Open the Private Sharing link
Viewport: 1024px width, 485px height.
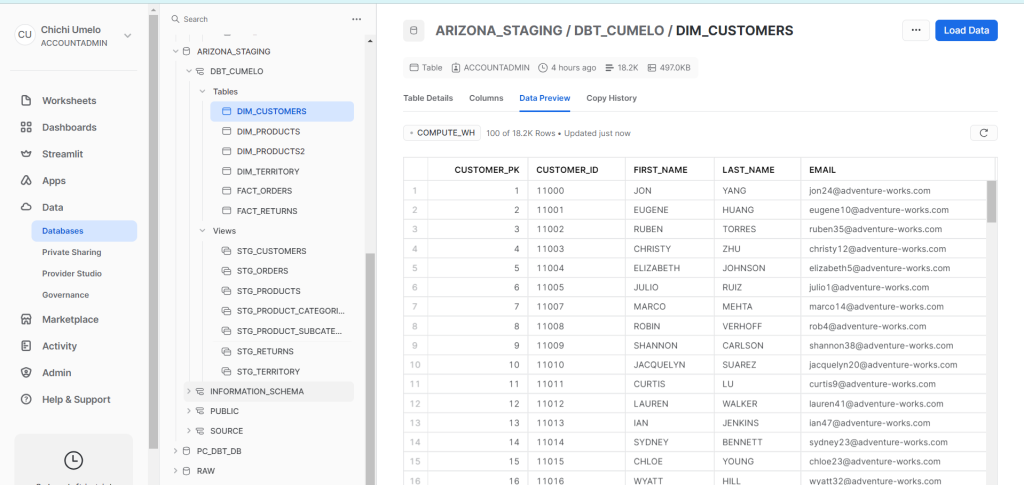71,252
